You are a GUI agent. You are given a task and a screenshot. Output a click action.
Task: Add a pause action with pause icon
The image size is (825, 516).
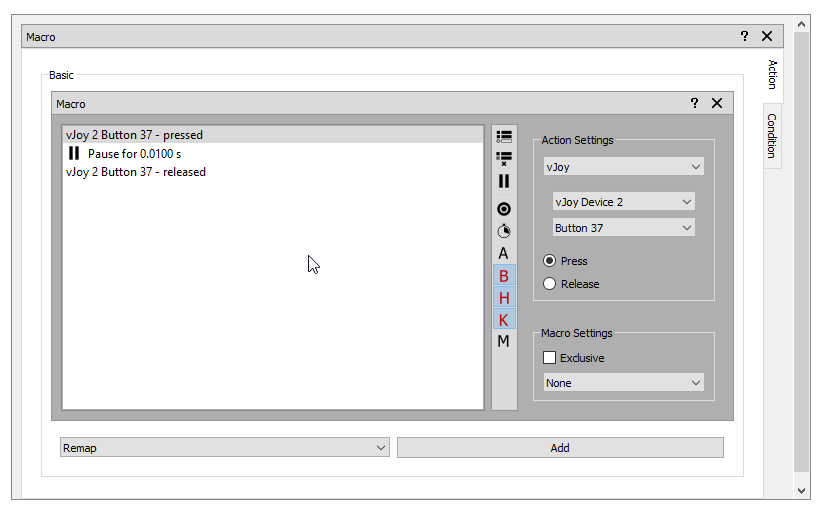(x=504, y=181)
